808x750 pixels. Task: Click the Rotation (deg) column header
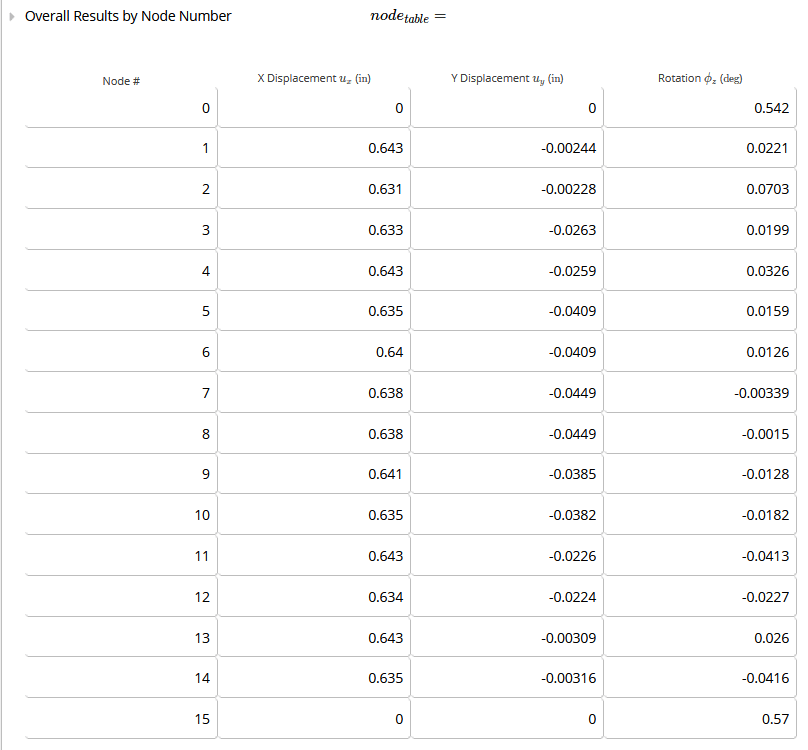pyautogui.click(x=700, y=78)
